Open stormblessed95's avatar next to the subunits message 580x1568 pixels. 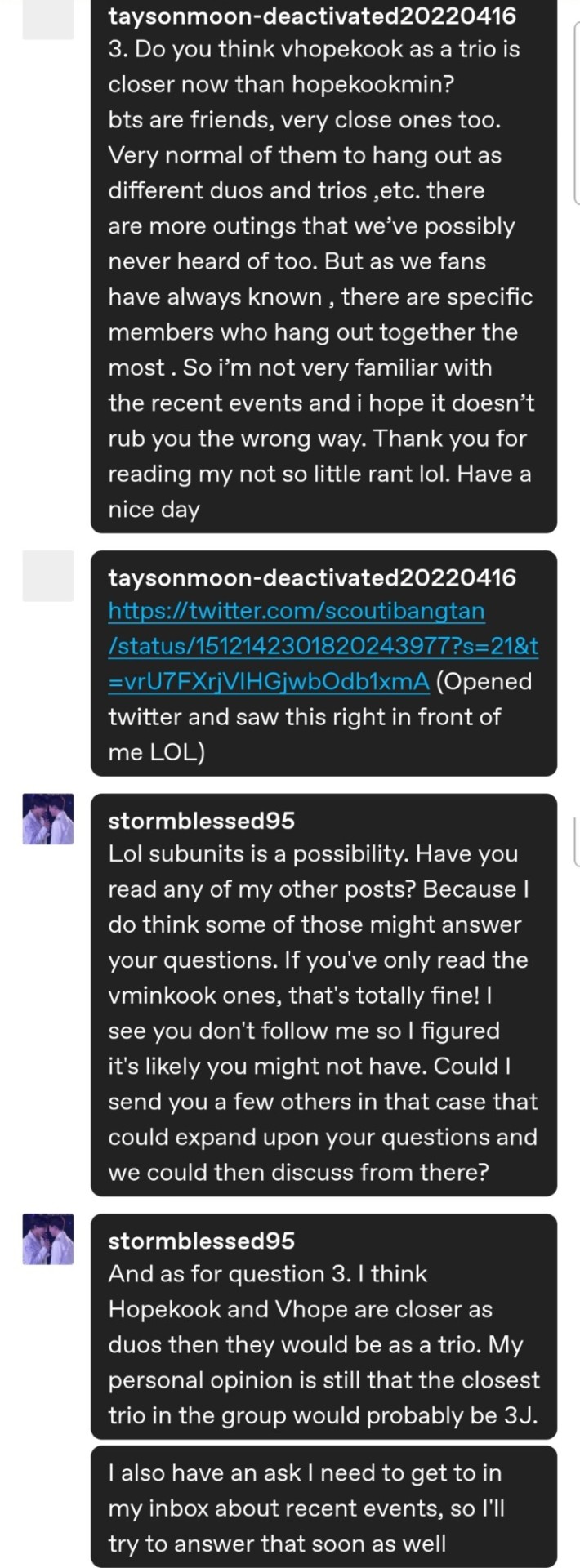pos(47,818)
